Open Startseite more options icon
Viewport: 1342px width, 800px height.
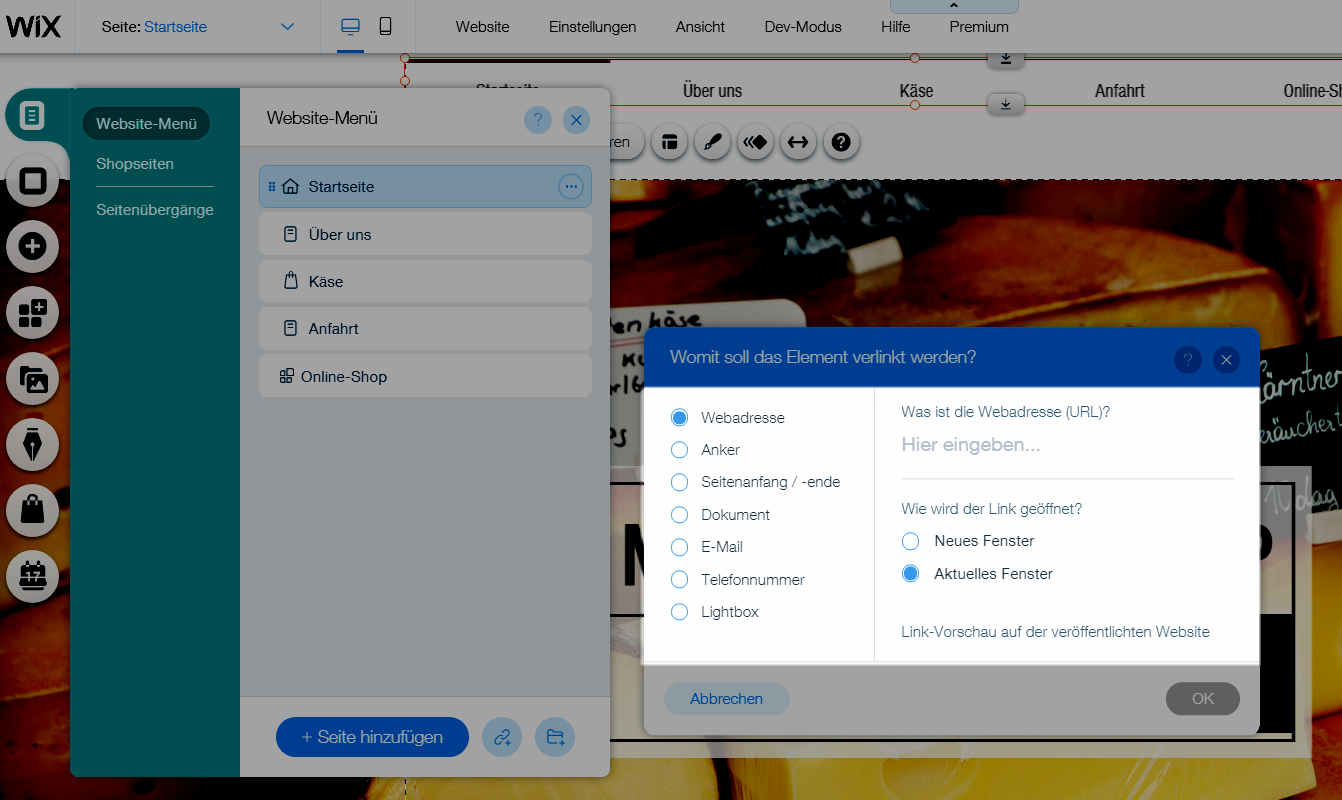pos(570,186)
